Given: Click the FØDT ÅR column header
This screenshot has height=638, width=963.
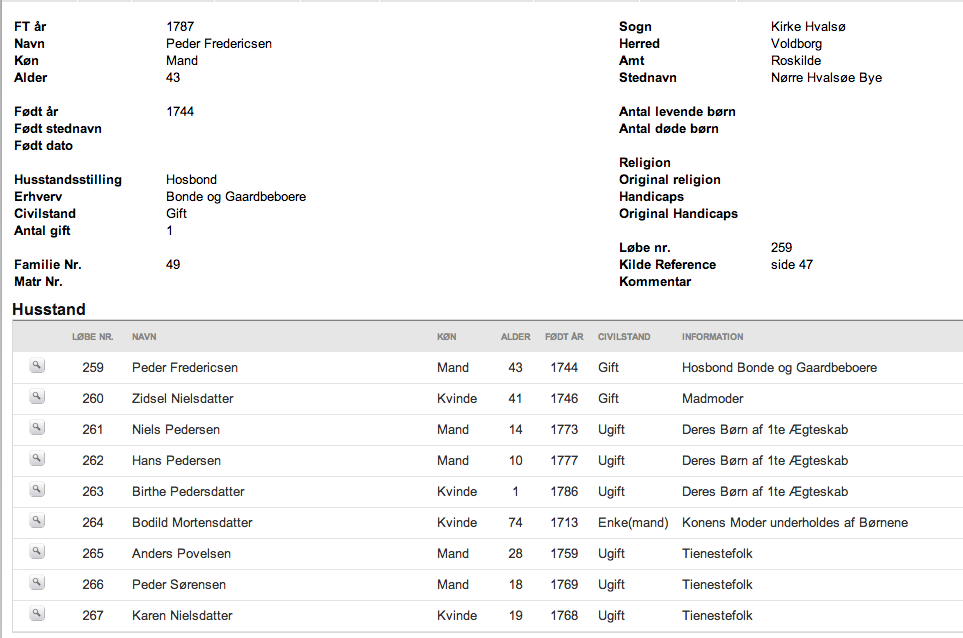Looking at the screenshot, I should tap(564, 337).
